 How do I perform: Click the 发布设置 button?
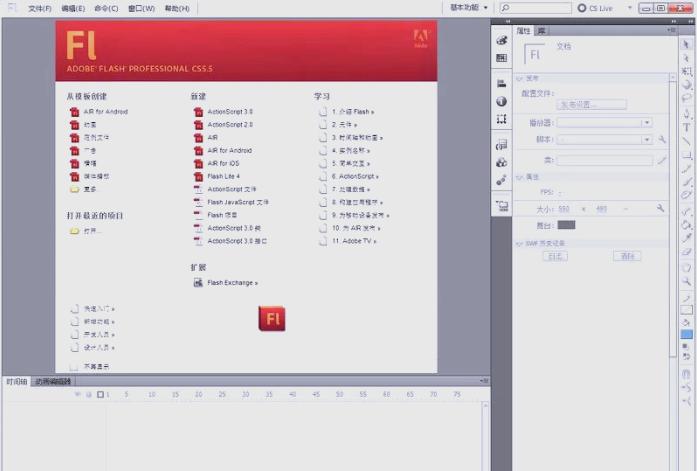coord(592,105)
